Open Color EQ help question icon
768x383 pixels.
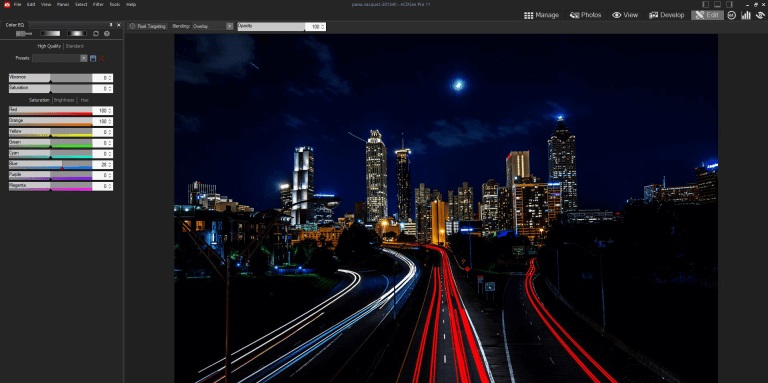tap(107, 34)
